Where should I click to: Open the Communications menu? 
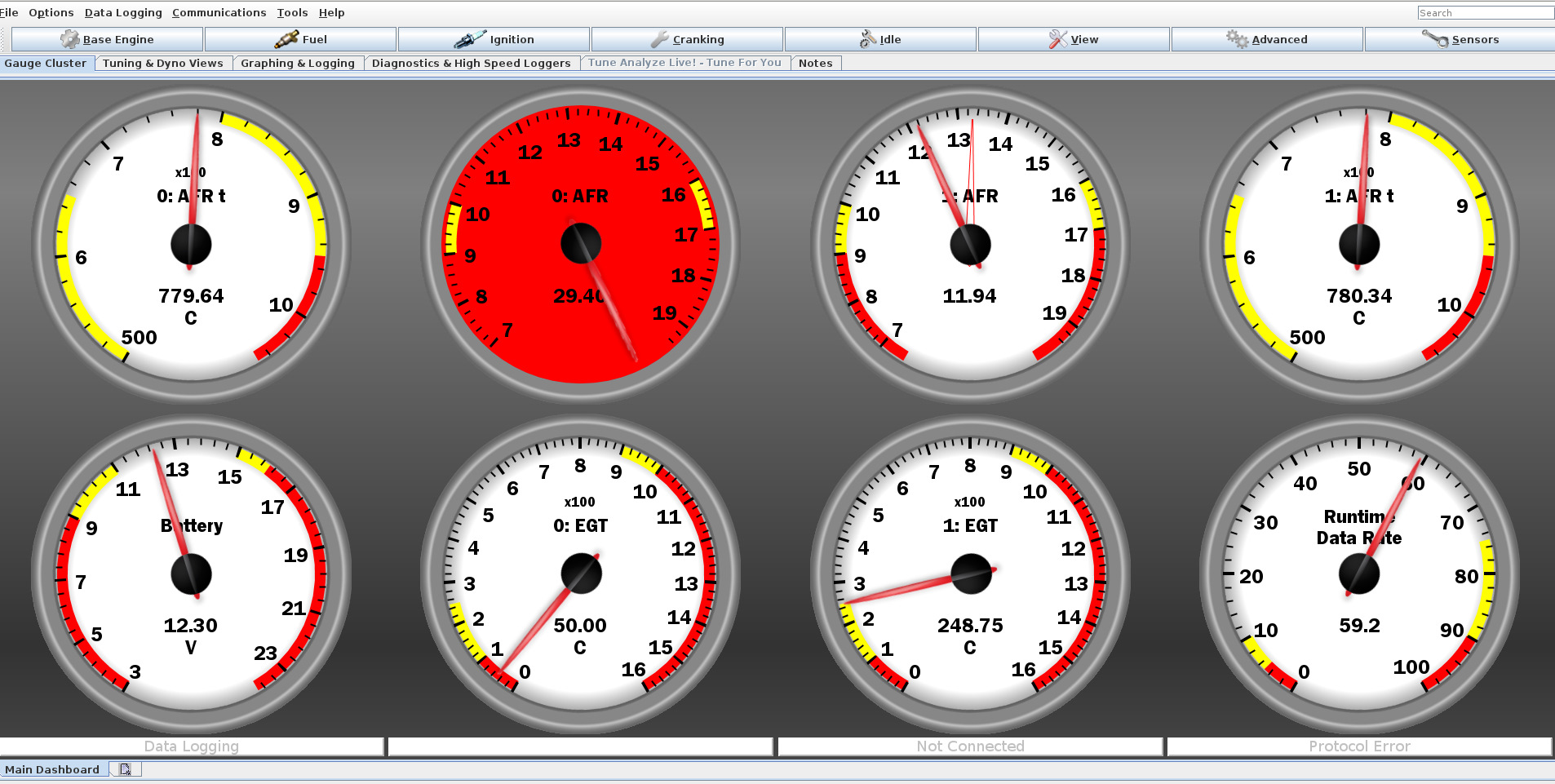[x=219, y=12]
